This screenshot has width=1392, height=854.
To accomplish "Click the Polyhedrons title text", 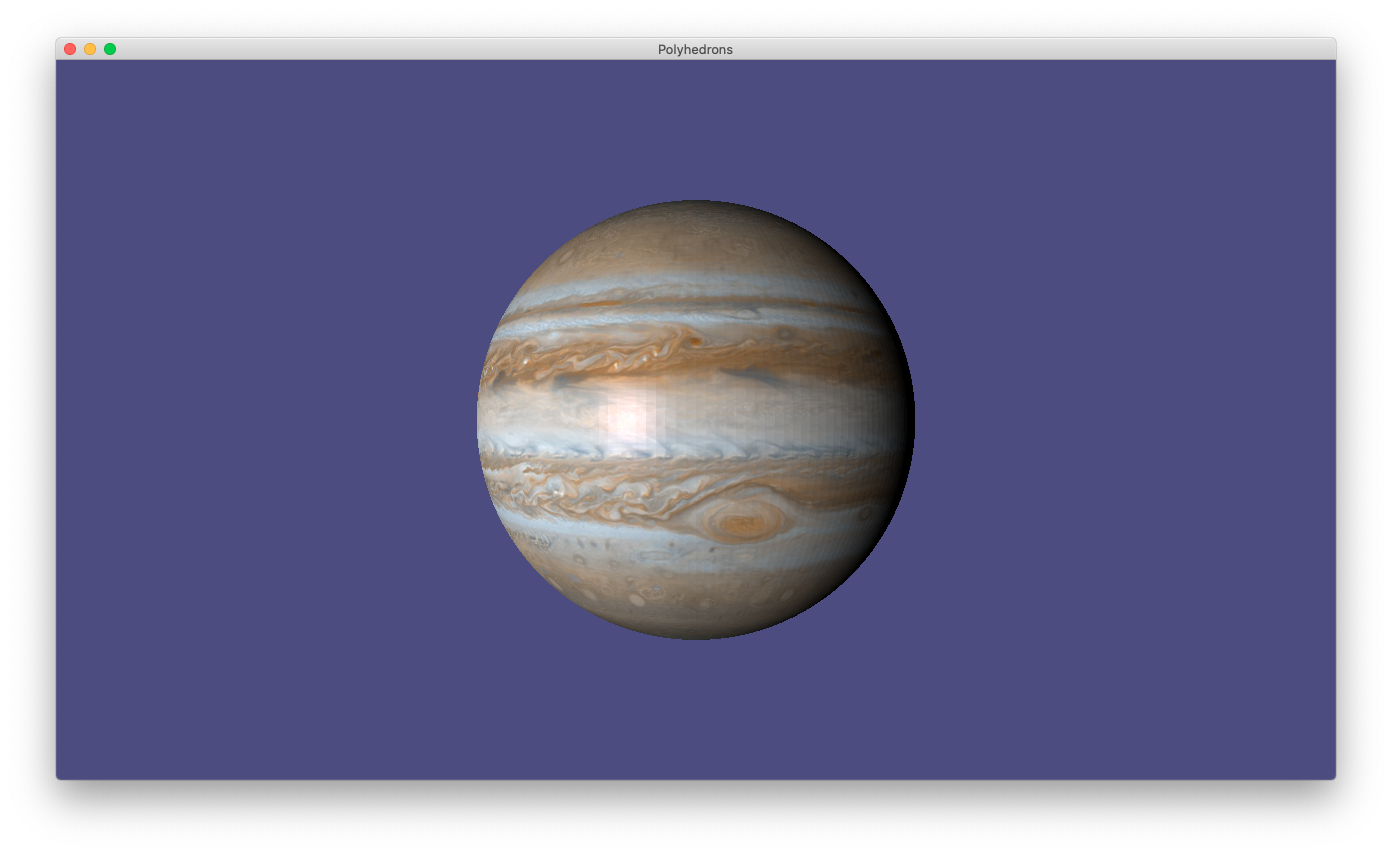I will click(x=695, y=49).
